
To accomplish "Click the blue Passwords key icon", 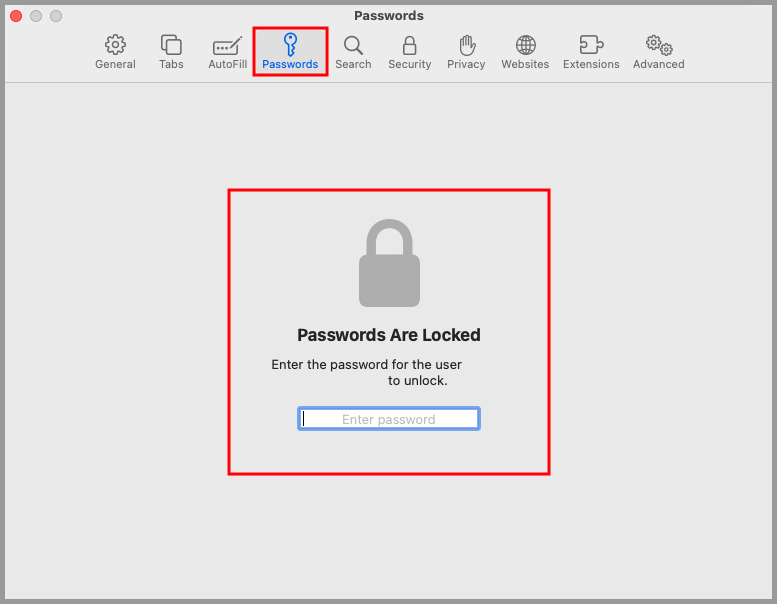I will click(x=290, y=45).
